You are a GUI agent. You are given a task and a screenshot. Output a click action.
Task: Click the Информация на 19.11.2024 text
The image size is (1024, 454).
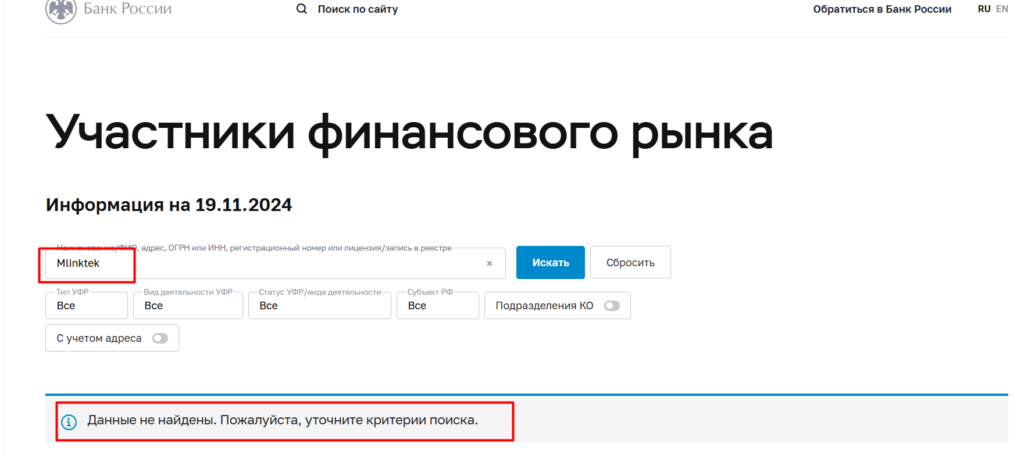point(168,205)
